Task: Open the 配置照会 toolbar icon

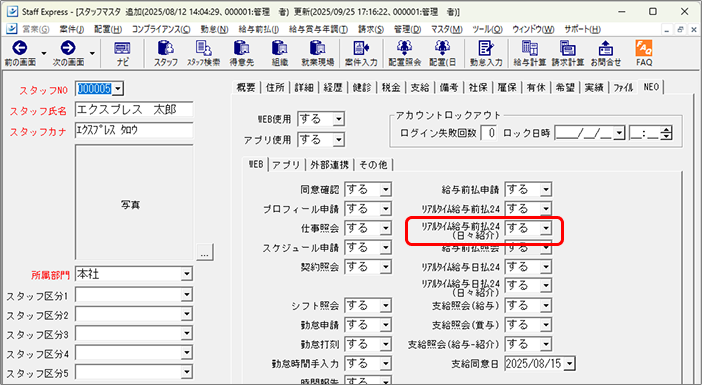Action: [404, 53]
